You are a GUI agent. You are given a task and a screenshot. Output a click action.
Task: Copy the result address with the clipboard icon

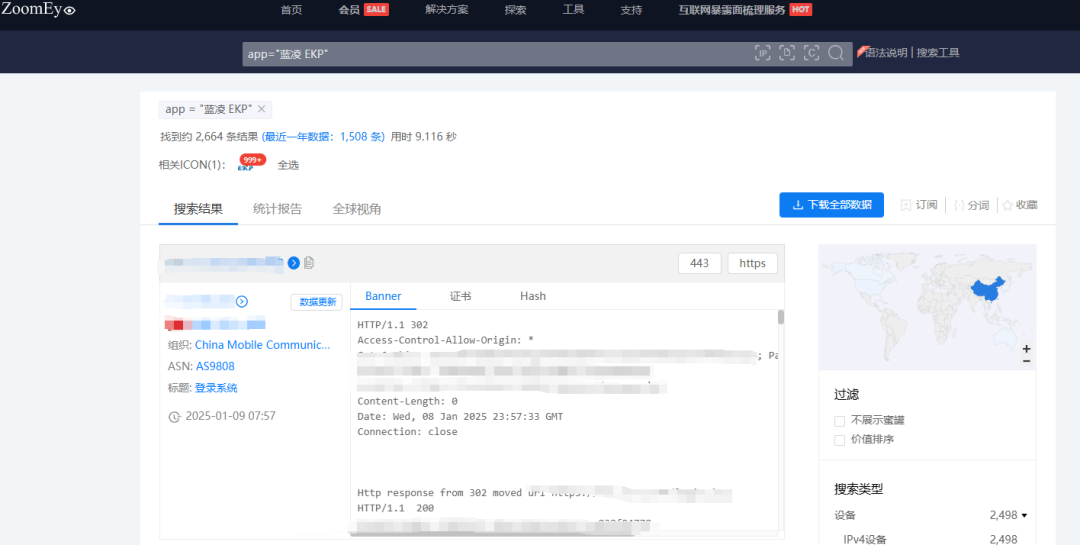coord(309,263)
